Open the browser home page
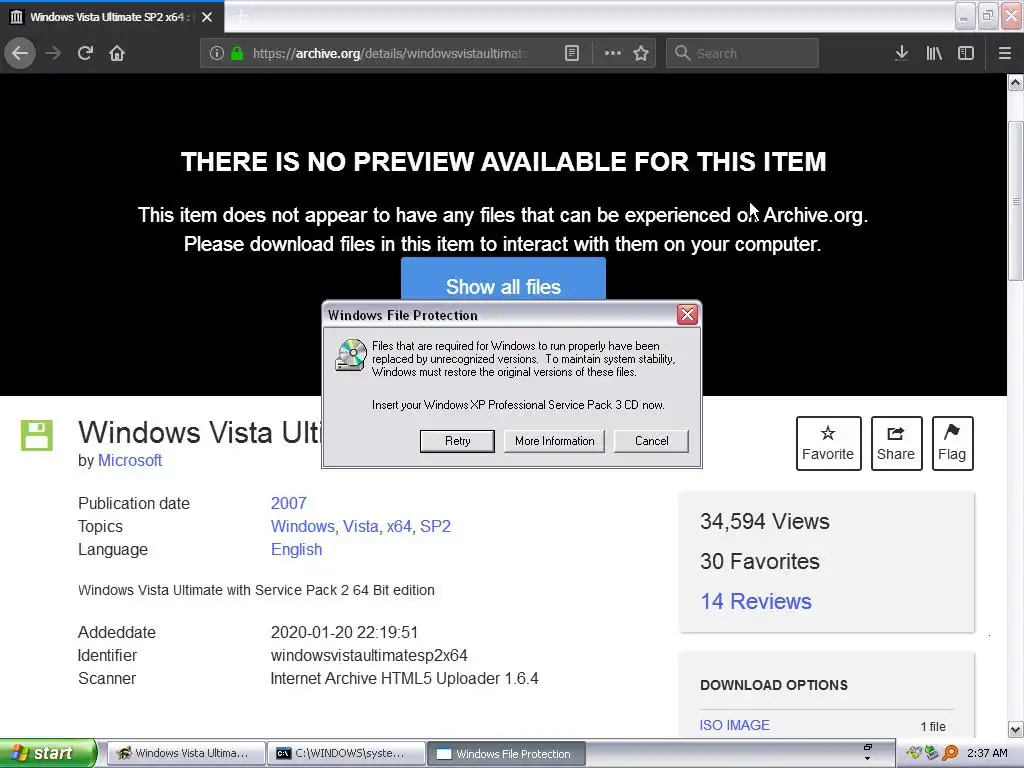Screen dimensions: 1024x768 (117, 53)
